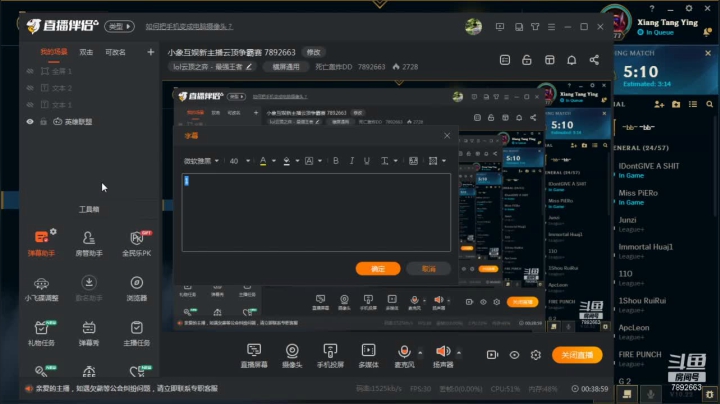The width and height of the screenshot is (720, 404).
Task: Select the 文本 2 source row
Action: [90, 88]
